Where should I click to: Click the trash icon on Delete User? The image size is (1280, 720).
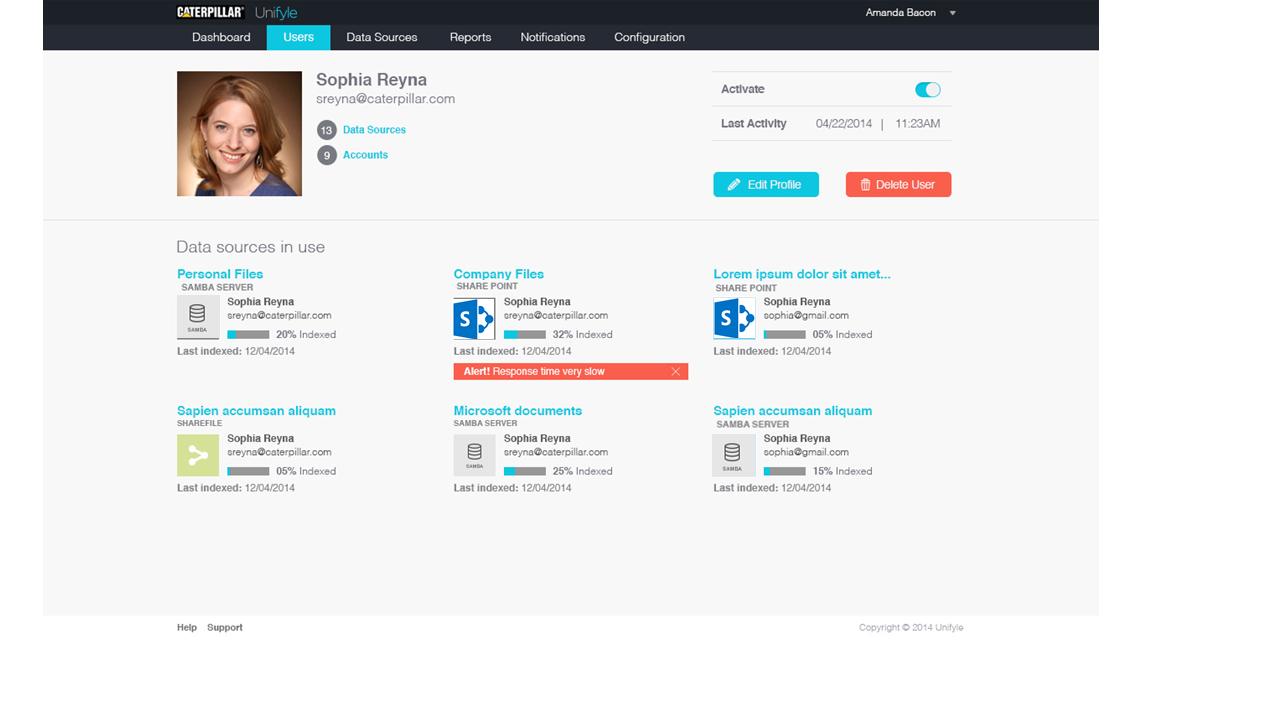(865, 184)
